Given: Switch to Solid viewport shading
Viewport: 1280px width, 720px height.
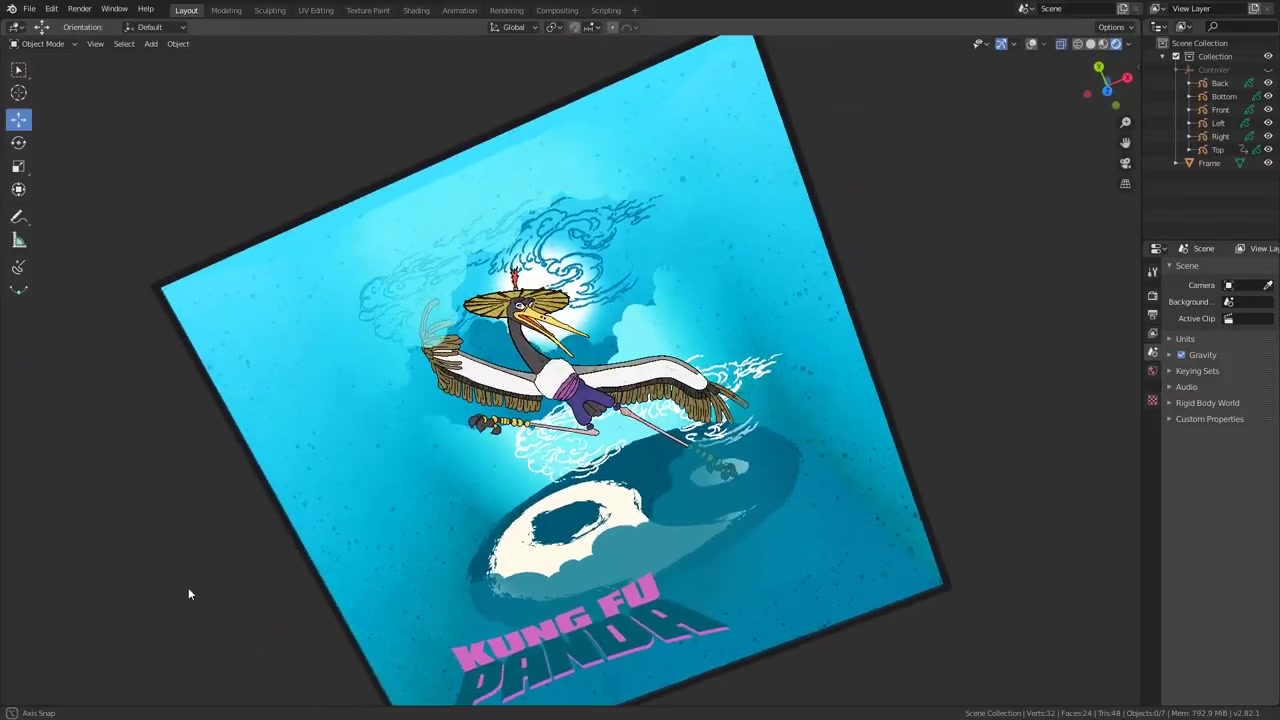Looking at the screenshot, I should click(1090, 44).
